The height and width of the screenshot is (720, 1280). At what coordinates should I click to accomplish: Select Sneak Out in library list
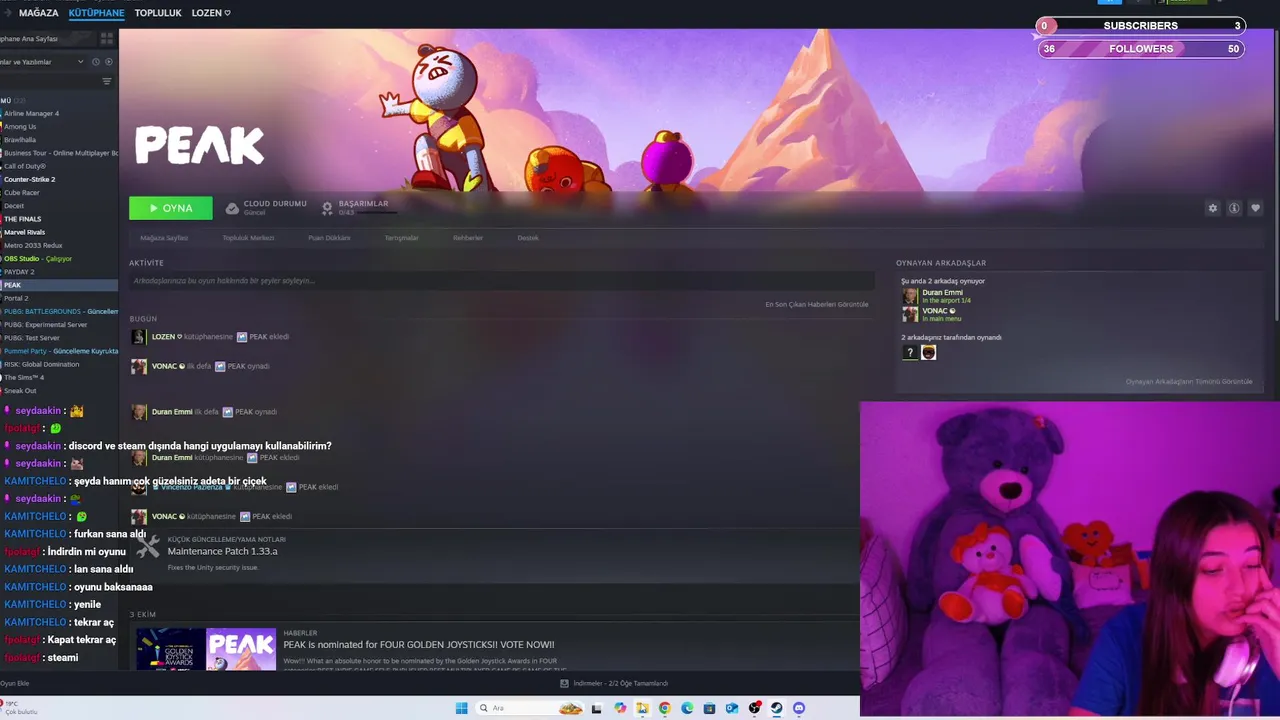(x=20, y=391)
